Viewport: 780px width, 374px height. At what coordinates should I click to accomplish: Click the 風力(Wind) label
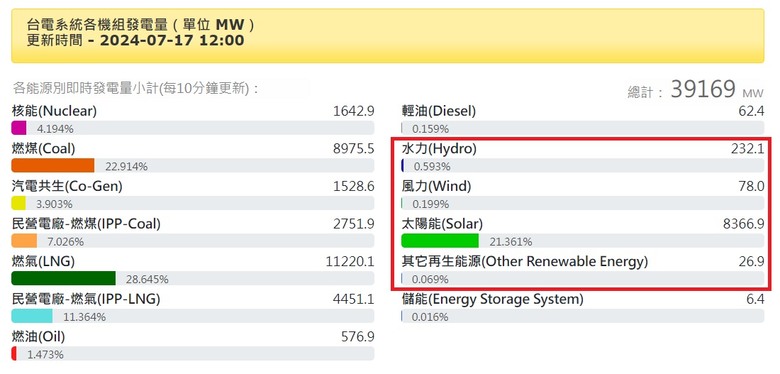click(x=436, y=186)
